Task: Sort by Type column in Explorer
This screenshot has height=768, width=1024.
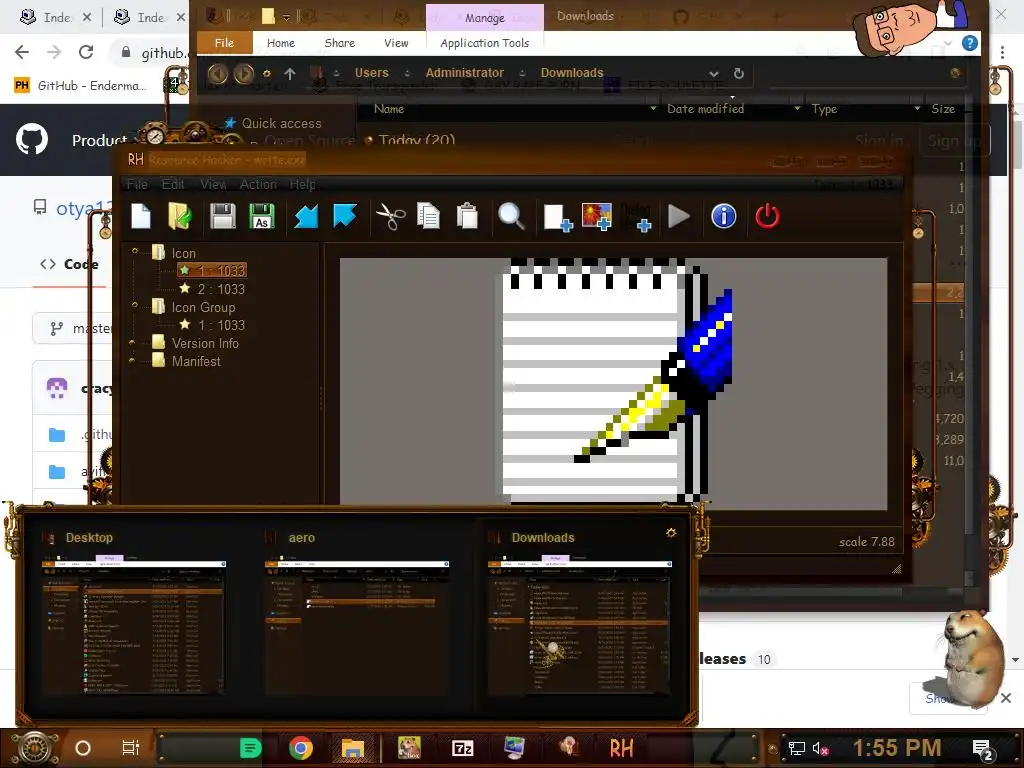Action: (x=824, y=109)
